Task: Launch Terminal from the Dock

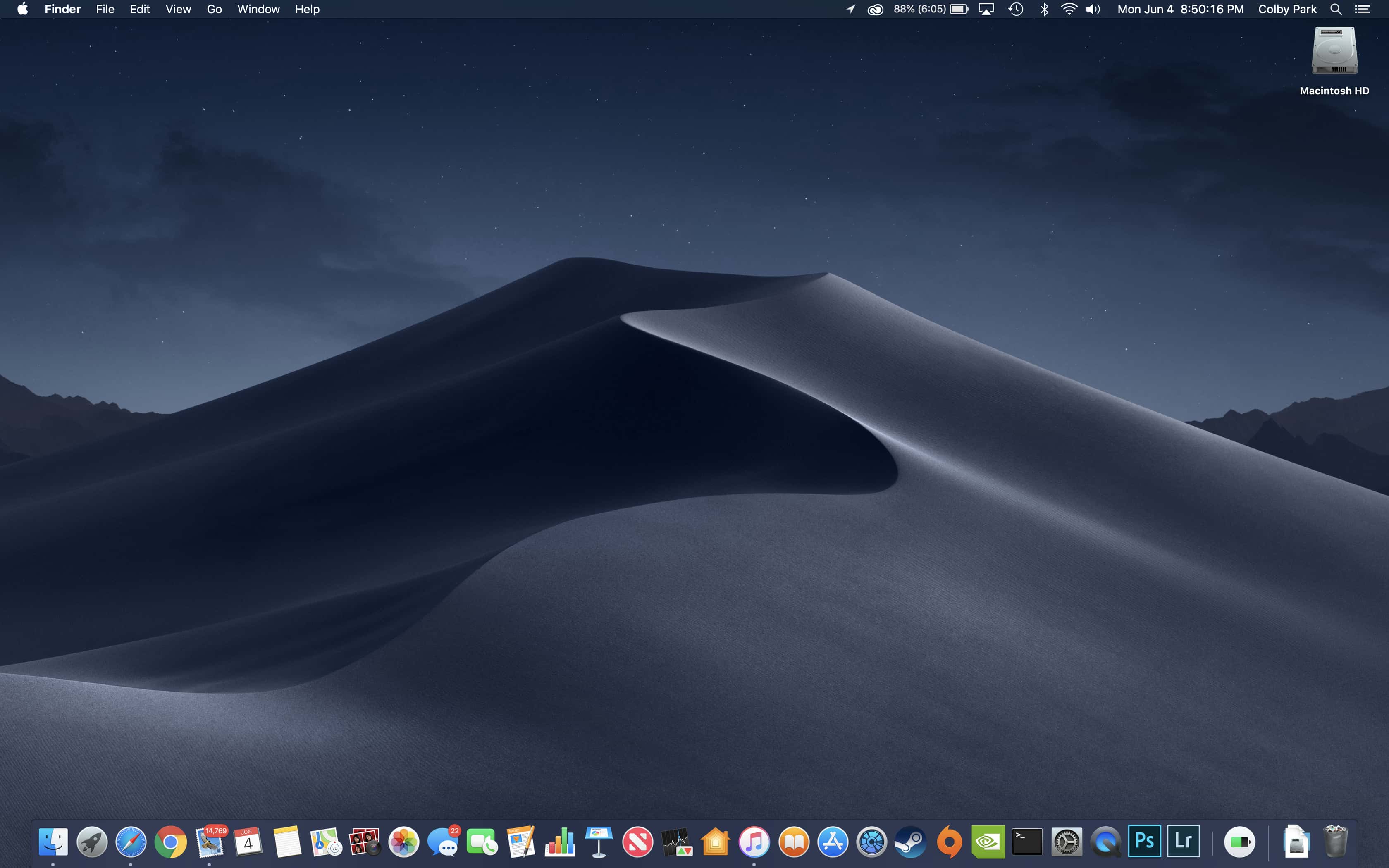Action: pyautogui.click(x=1027, y=842)
